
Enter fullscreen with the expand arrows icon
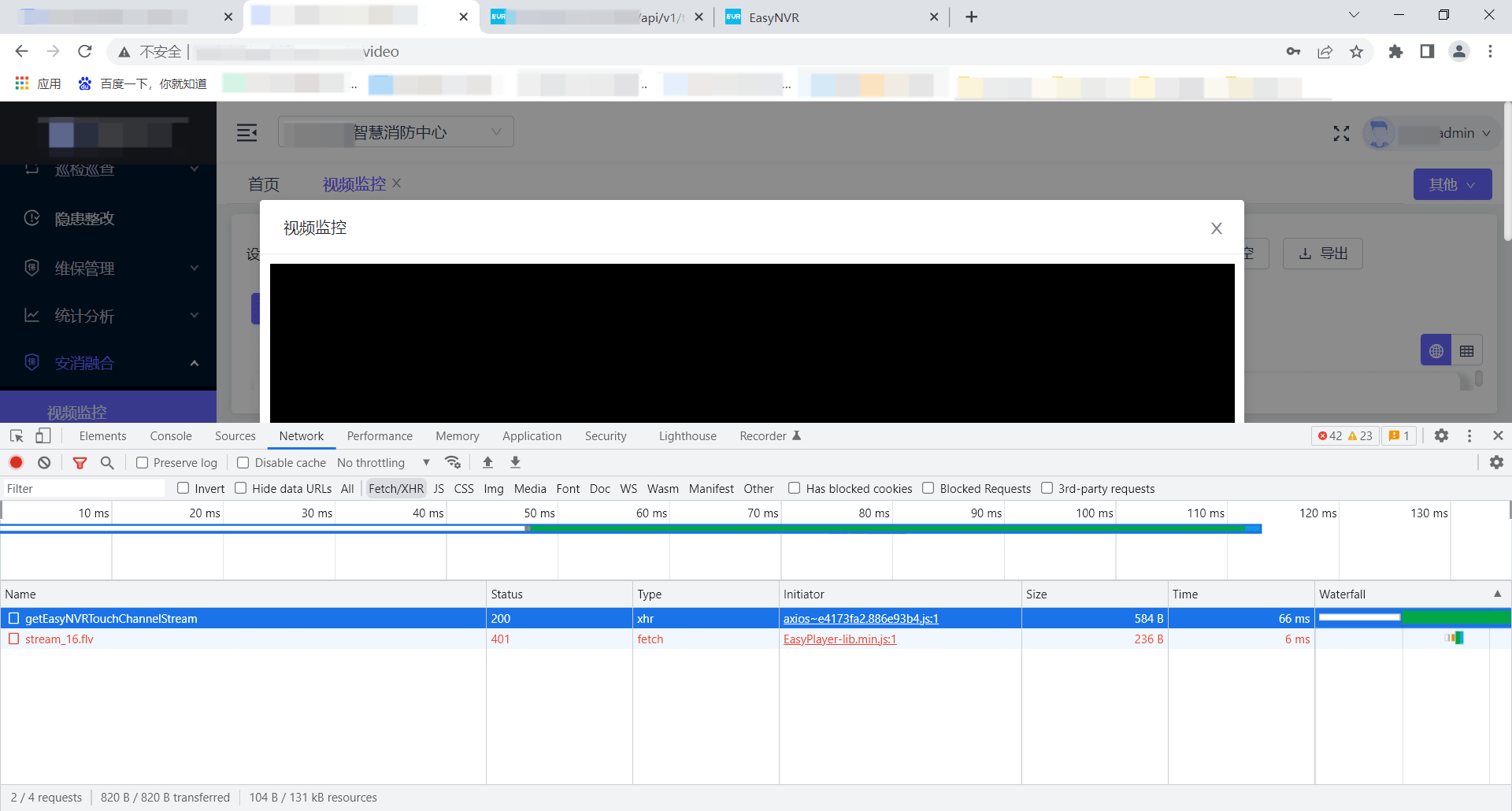tap(1341, 134)
